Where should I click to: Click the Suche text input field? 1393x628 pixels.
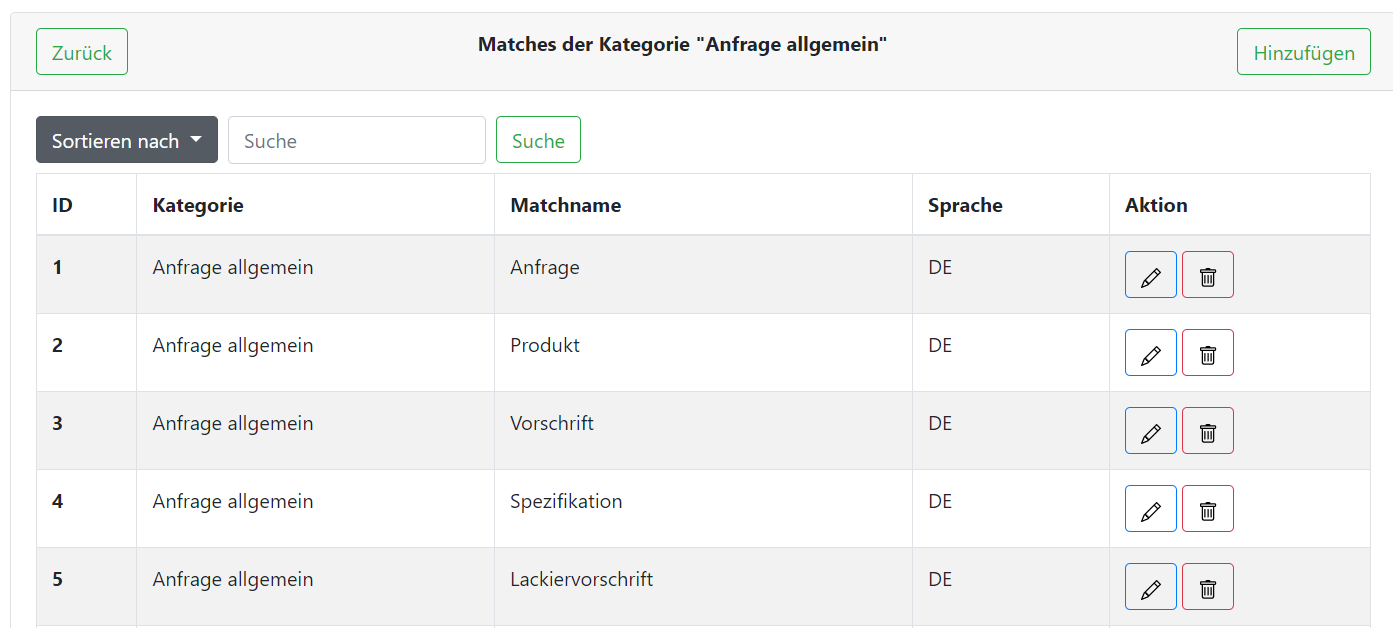click(x=356, y=140)
